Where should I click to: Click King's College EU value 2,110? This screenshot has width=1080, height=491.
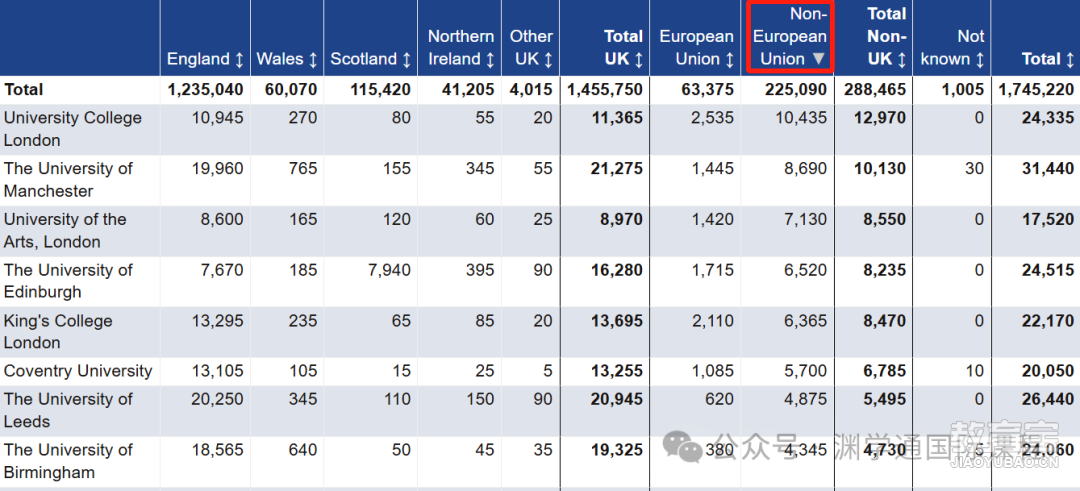pyautogui.click(x=712, y=321)
